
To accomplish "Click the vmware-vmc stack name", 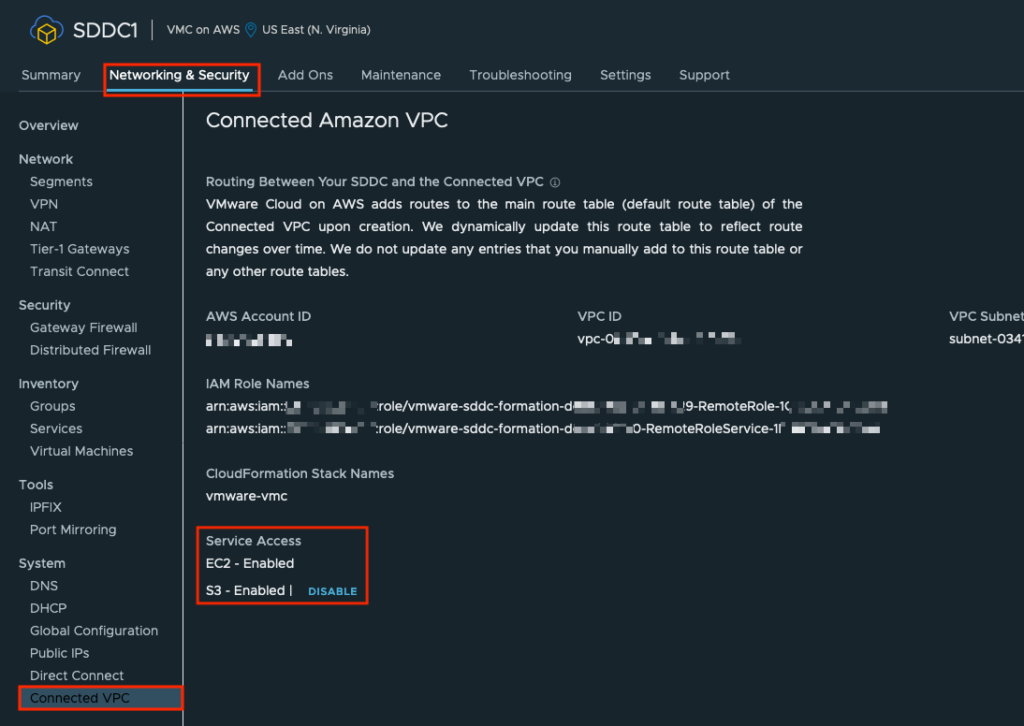I will click(x=247, y=496).
